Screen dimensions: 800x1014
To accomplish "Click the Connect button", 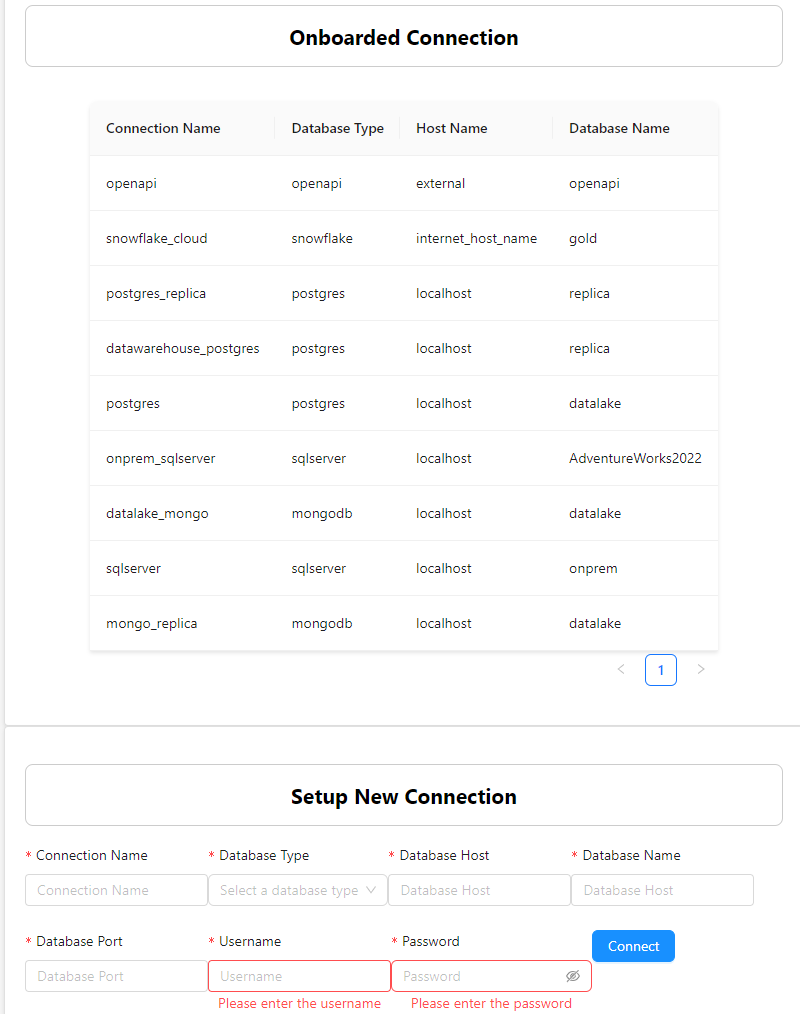I will [633, 946].
